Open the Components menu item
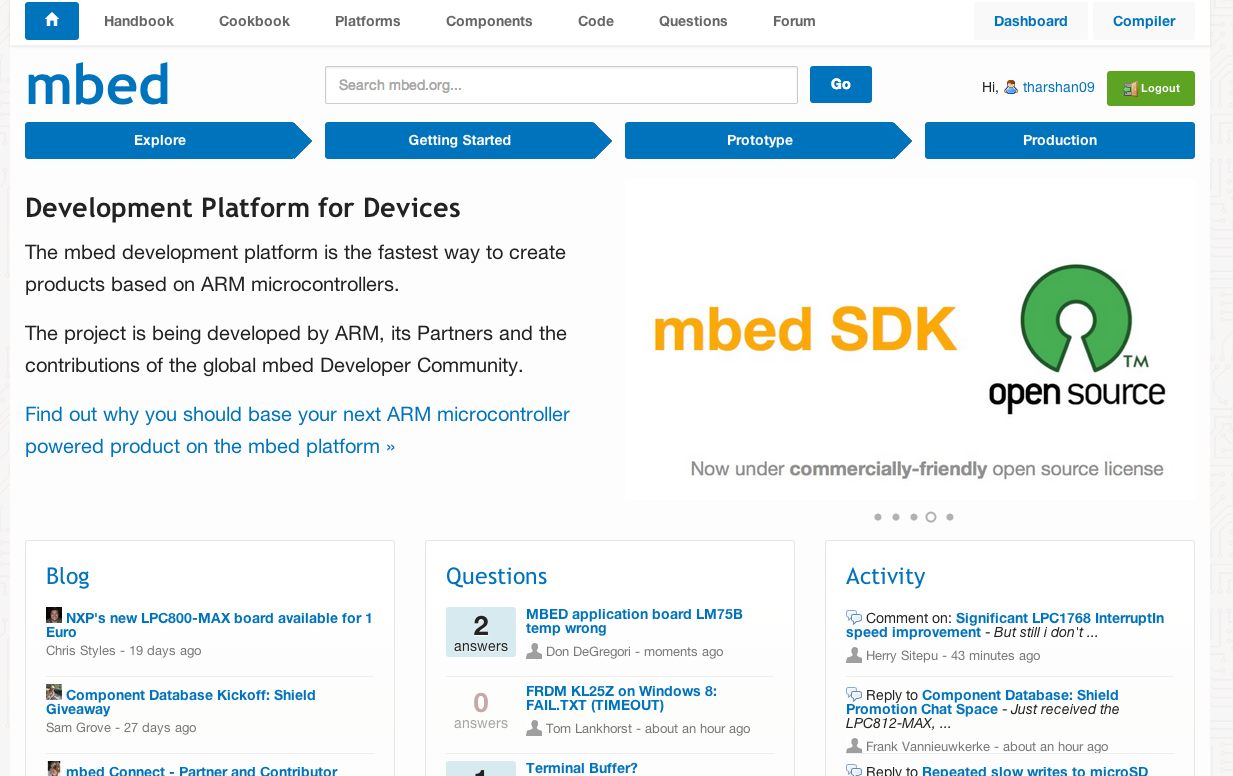This screenshot has height=776, width=1233. [489, 21]
